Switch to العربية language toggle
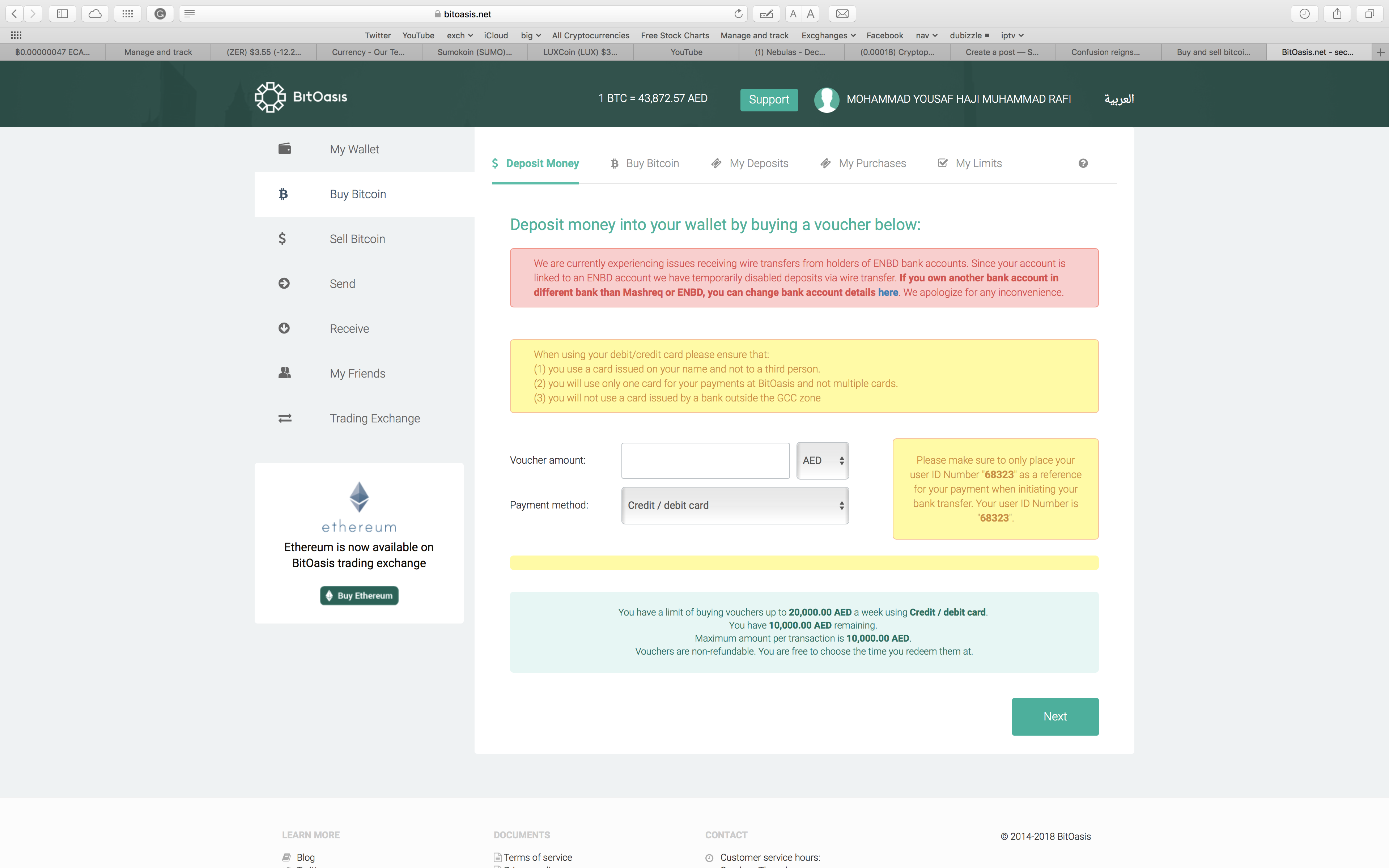Image resolution: width=1389 pixels, height=868 pixels. click(1117, 99)
